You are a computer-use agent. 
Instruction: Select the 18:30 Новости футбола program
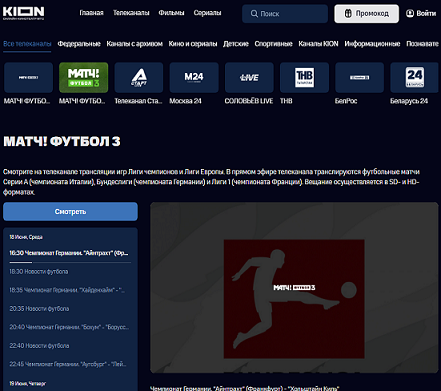pyautogui.click(x=39, y=272)
